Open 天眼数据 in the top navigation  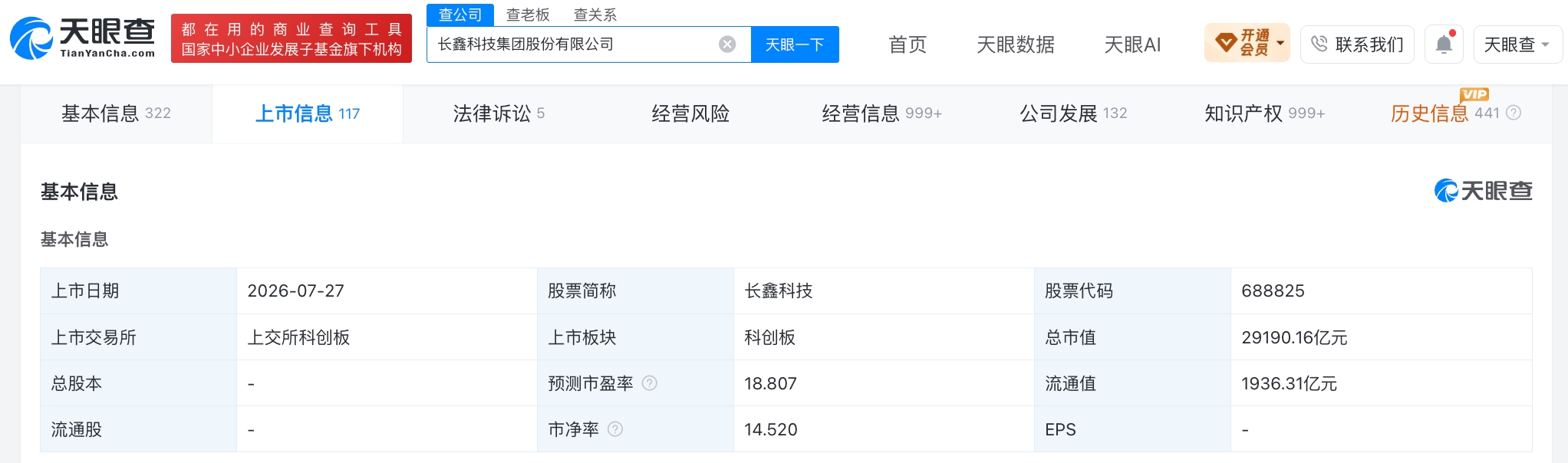pyautogui.click(x=1016, y=44)
